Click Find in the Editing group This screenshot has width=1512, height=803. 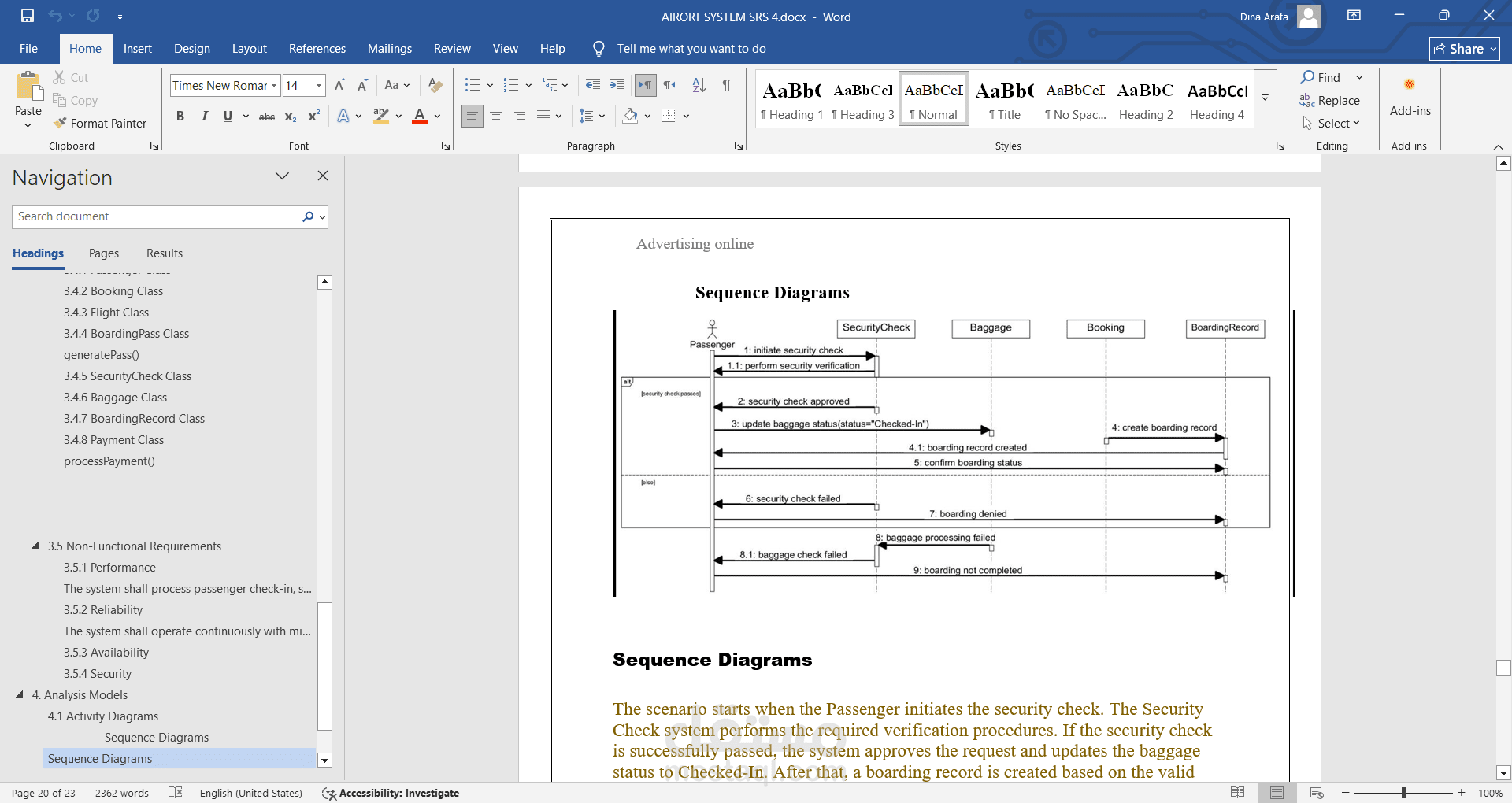pos(1320,77)
